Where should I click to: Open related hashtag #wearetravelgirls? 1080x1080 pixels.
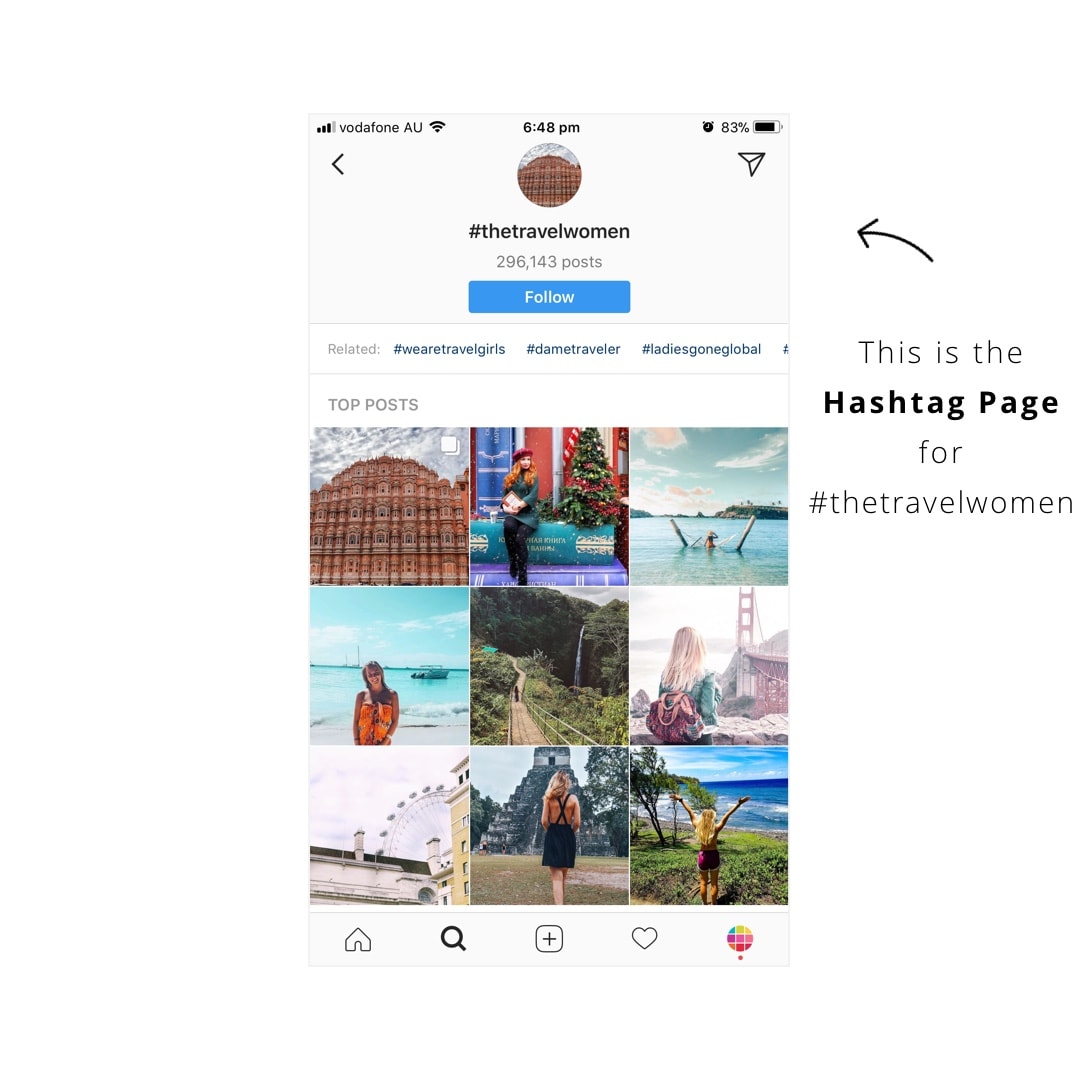click(449, 349)
